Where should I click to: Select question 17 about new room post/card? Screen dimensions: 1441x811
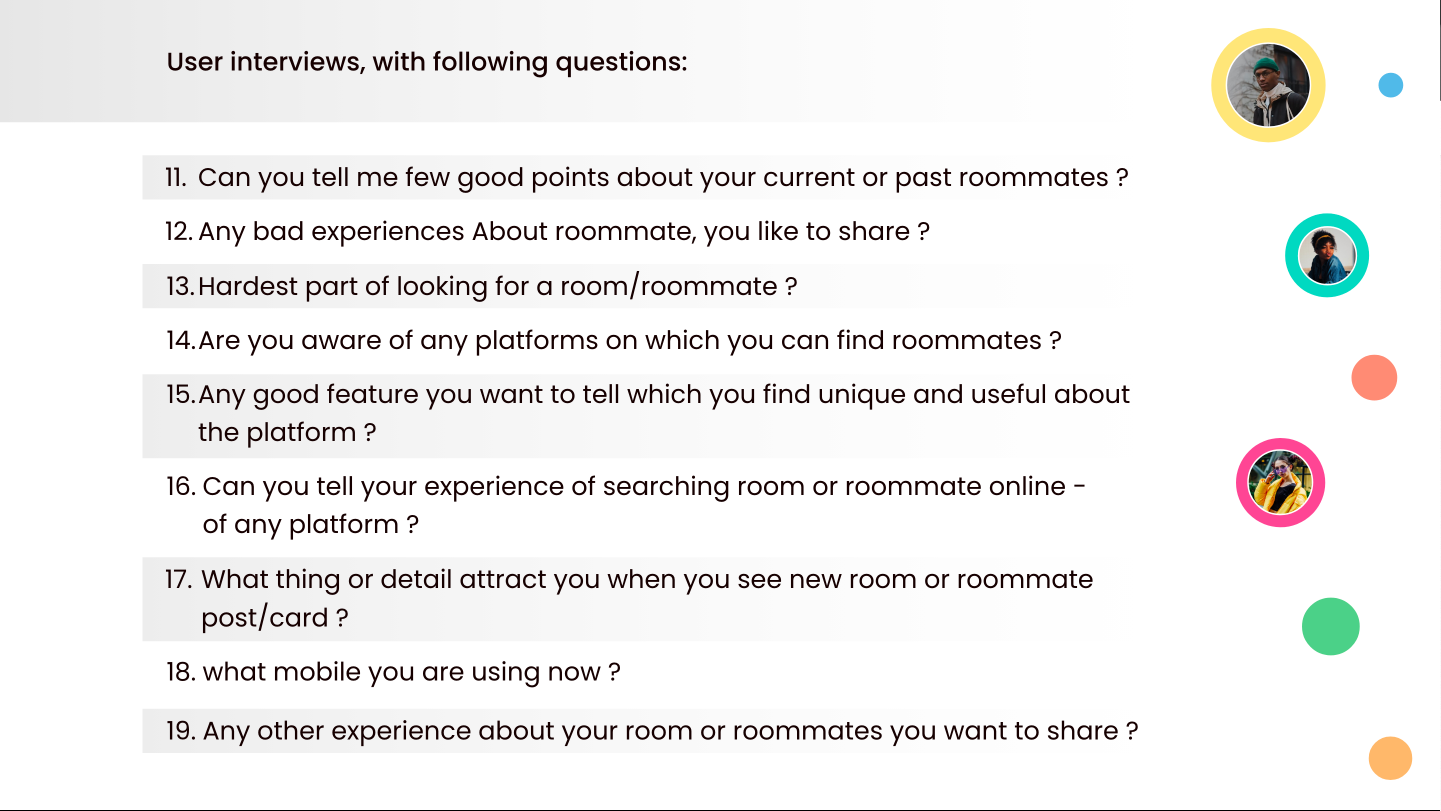click(629, 598)
